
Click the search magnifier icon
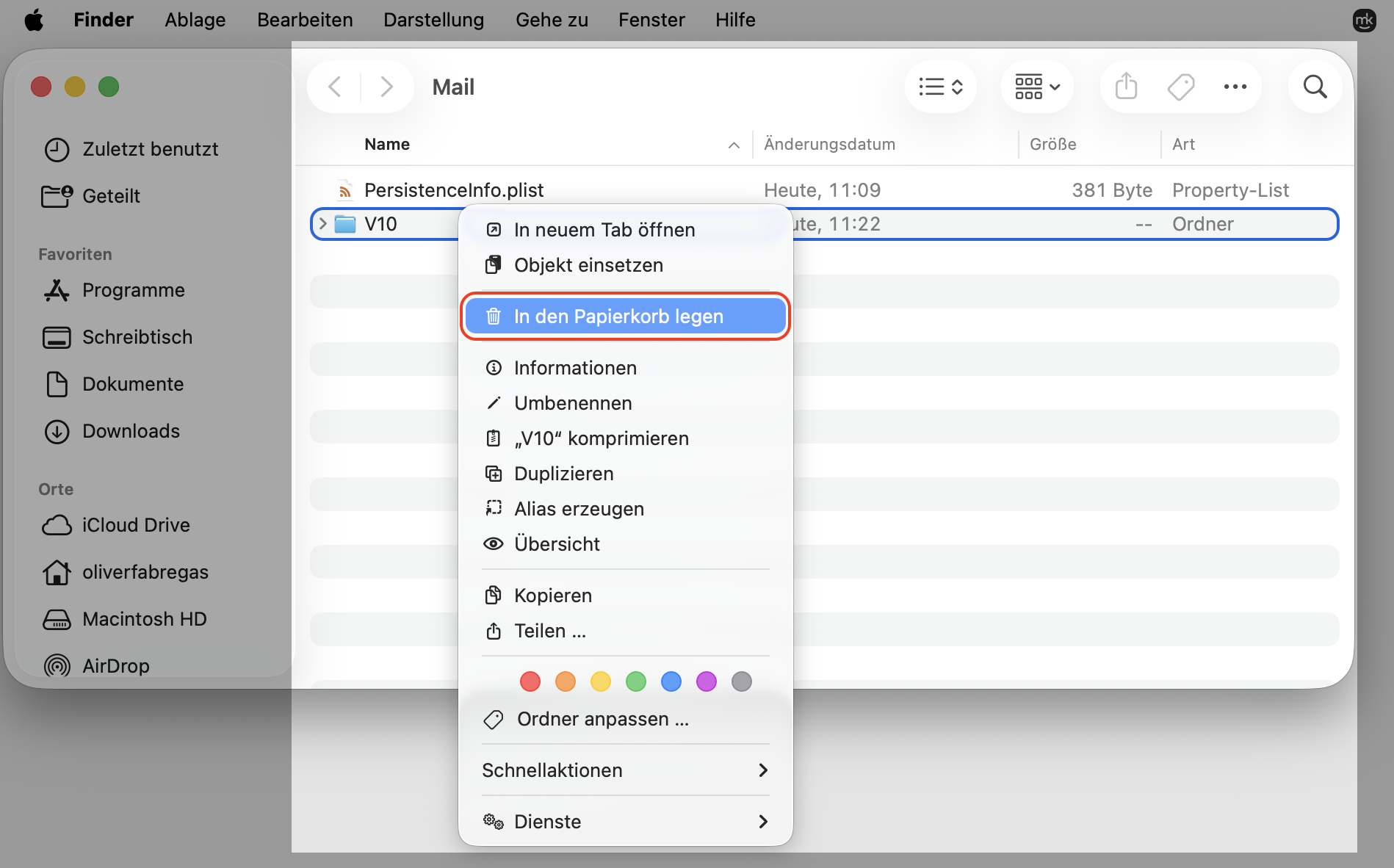pos(1315,87)
